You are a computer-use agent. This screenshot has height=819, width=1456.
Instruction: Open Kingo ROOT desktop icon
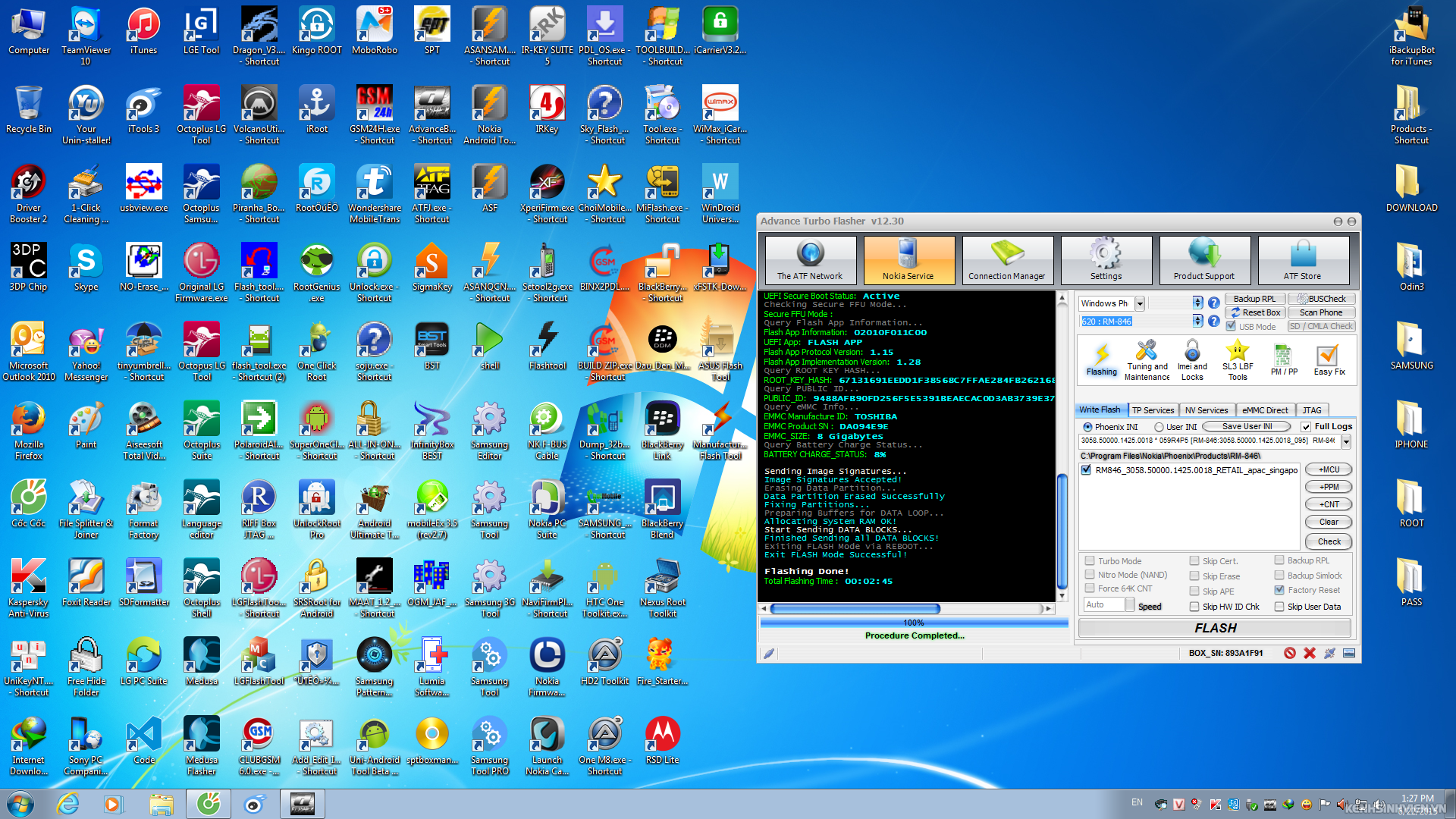[317, 30]
